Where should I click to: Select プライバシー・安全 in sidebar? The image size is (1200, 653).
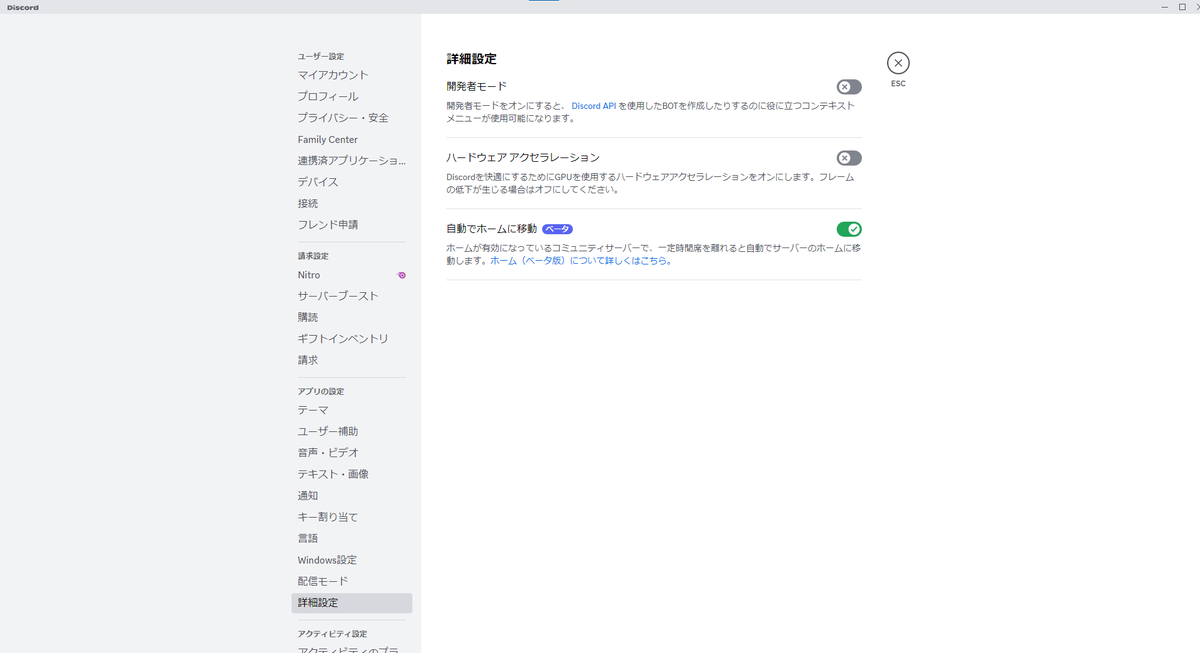pyautogui.click(x=352, y=118)
